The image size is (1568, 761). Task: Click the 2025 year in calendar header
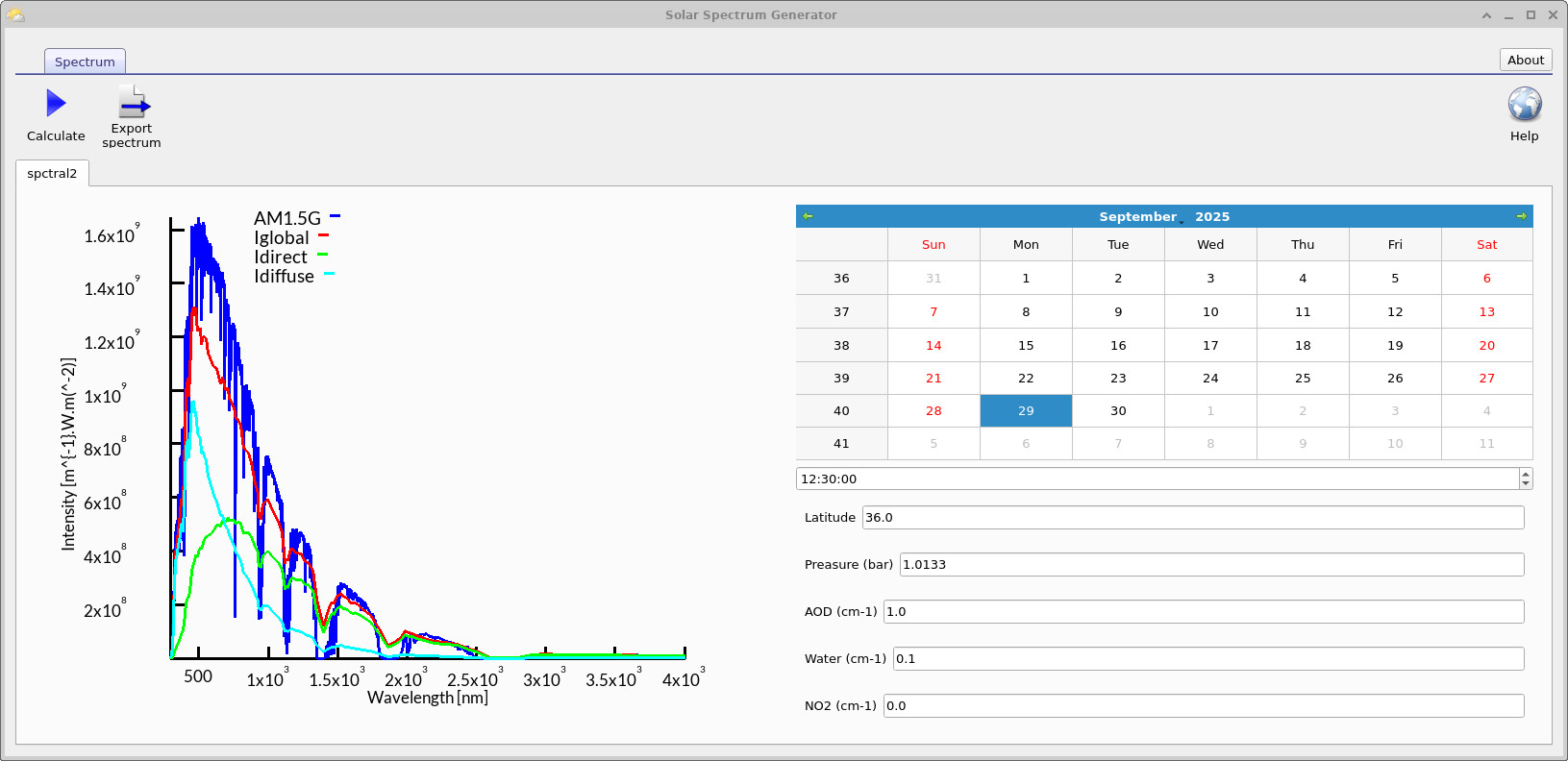(x=1212, y=217)
